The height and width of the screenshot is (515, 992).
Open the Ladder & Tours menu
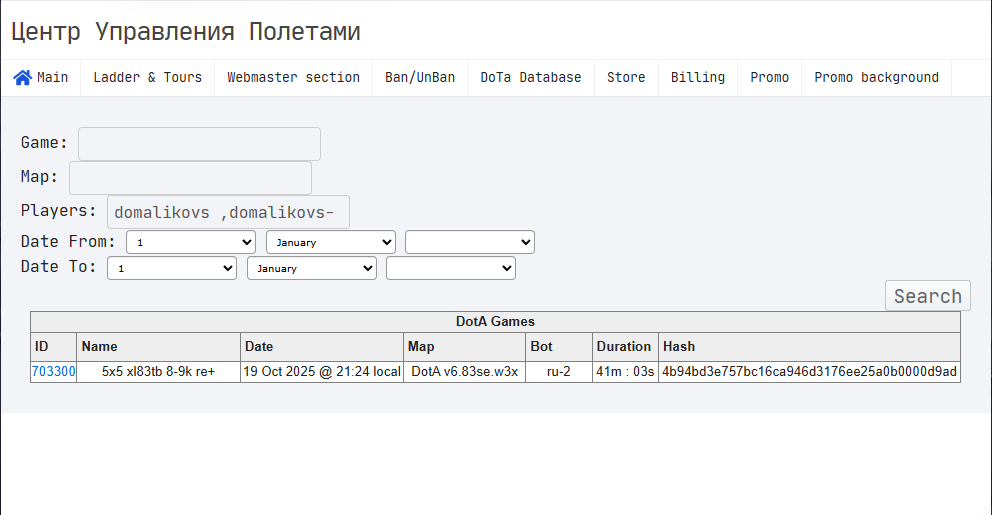147,77
